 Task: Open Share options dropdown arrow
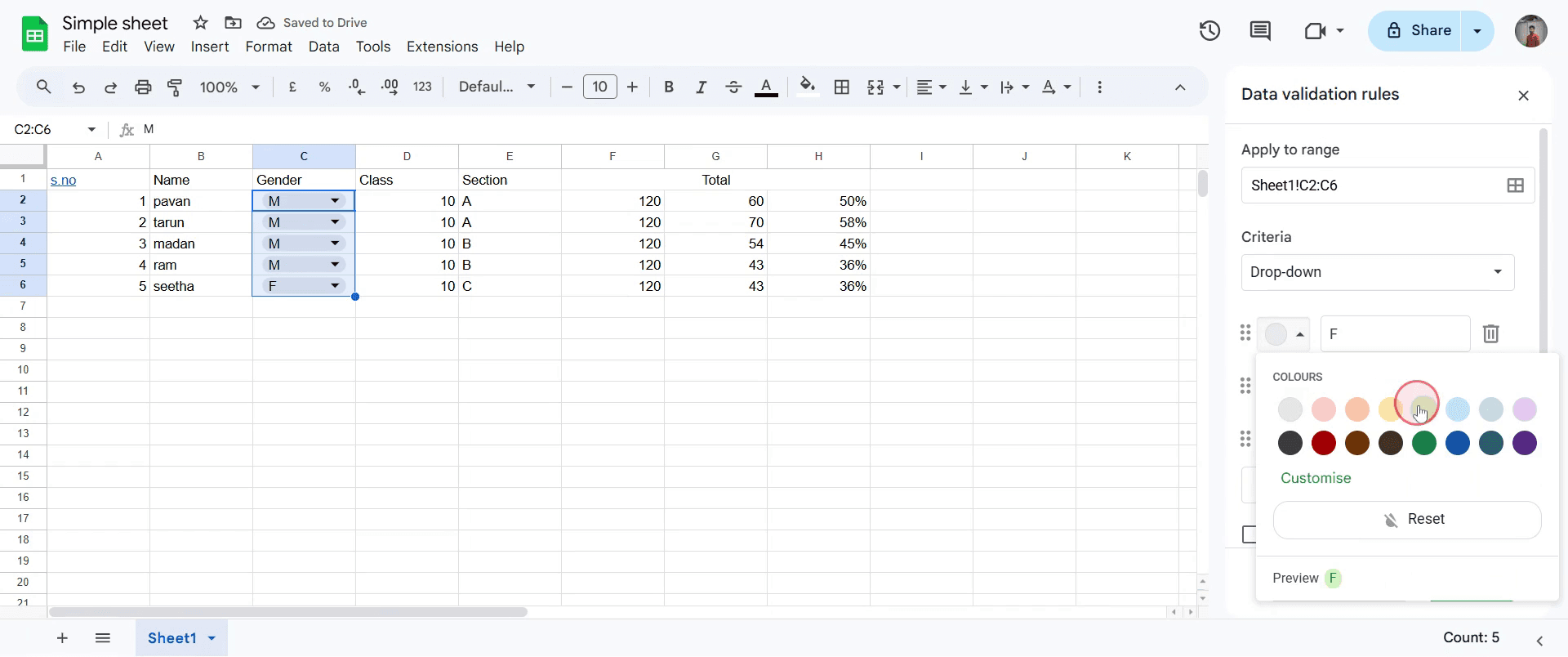pos(1477,31)
